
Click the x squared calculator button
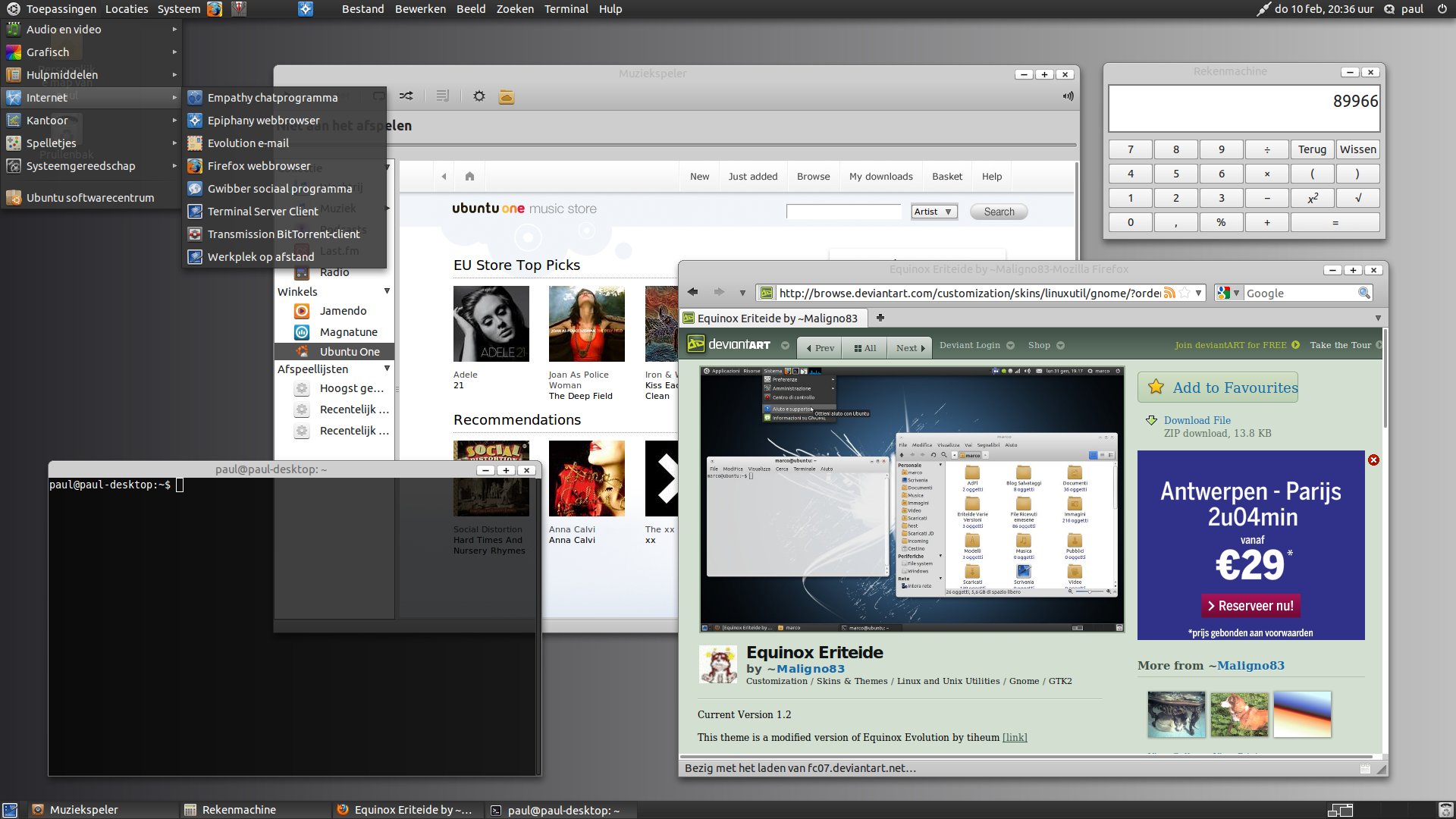(1313, 198)
